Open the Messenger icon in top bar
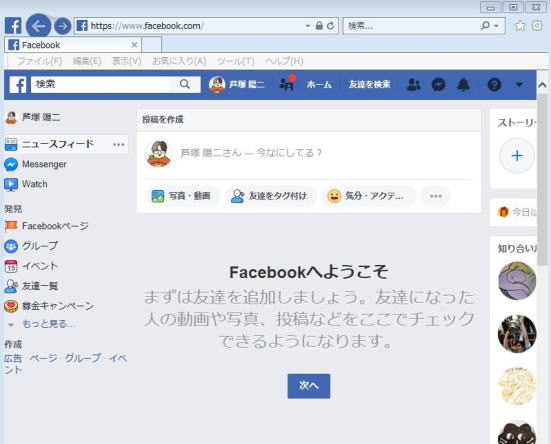The width and height of the screenshot is (551, 444). (438, 85)
